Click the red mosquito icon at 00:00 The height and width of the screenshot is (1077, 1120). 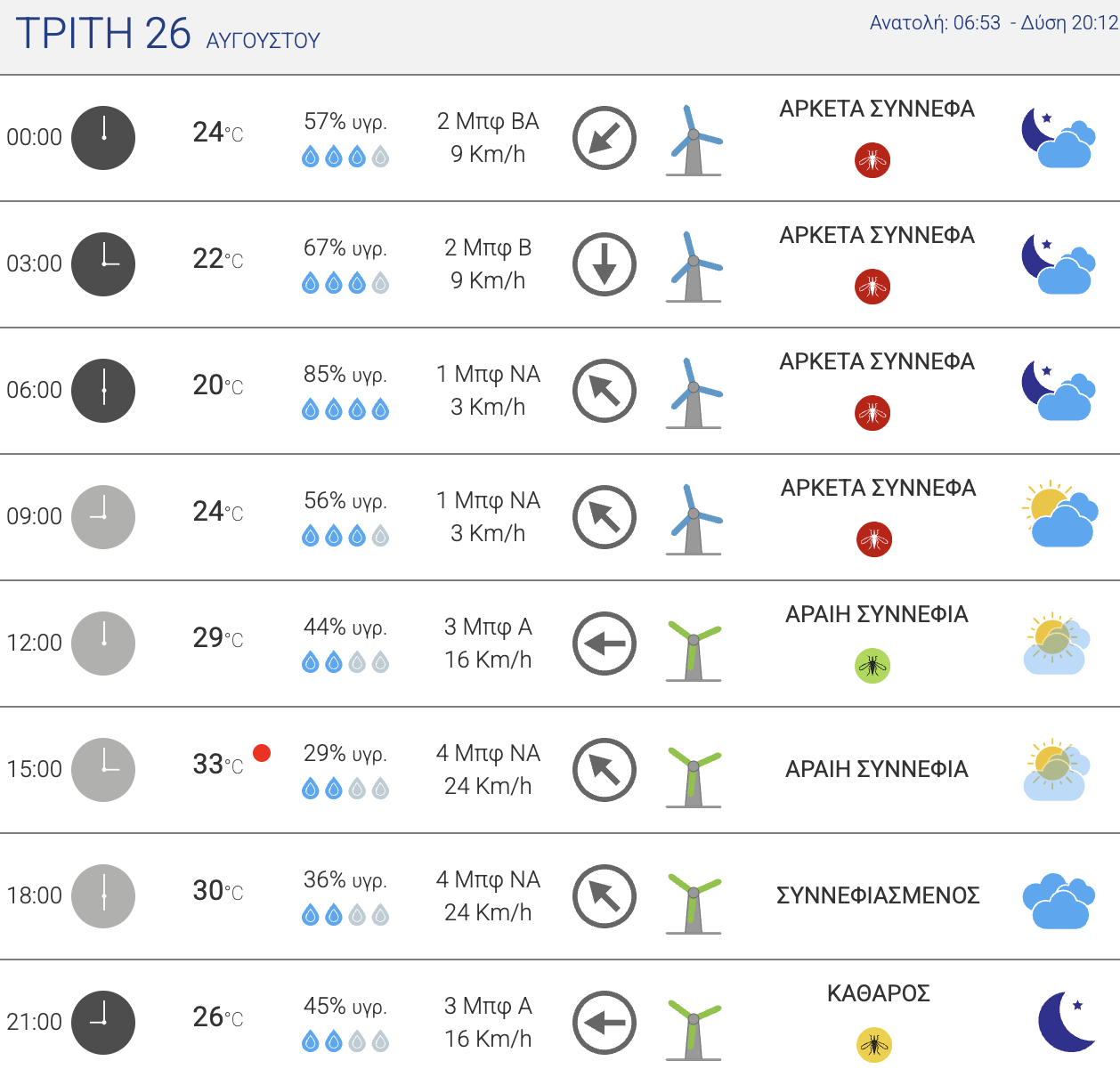(x=872, y=160)
